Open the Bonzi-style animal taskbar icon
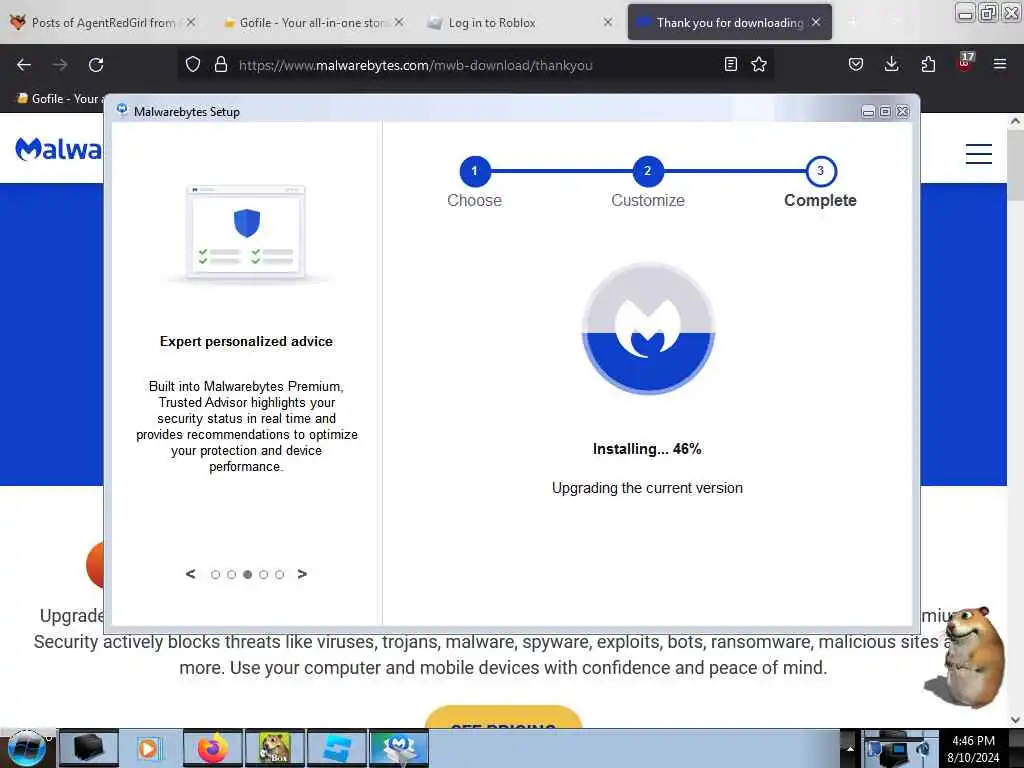 (275, 748)
